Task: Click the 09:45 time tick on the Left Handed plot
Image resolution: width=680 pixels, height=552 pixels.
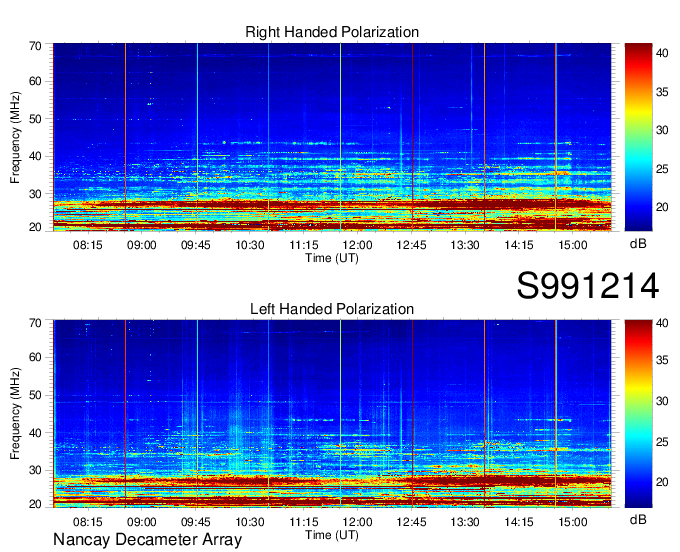Action: tap(196, 522)
